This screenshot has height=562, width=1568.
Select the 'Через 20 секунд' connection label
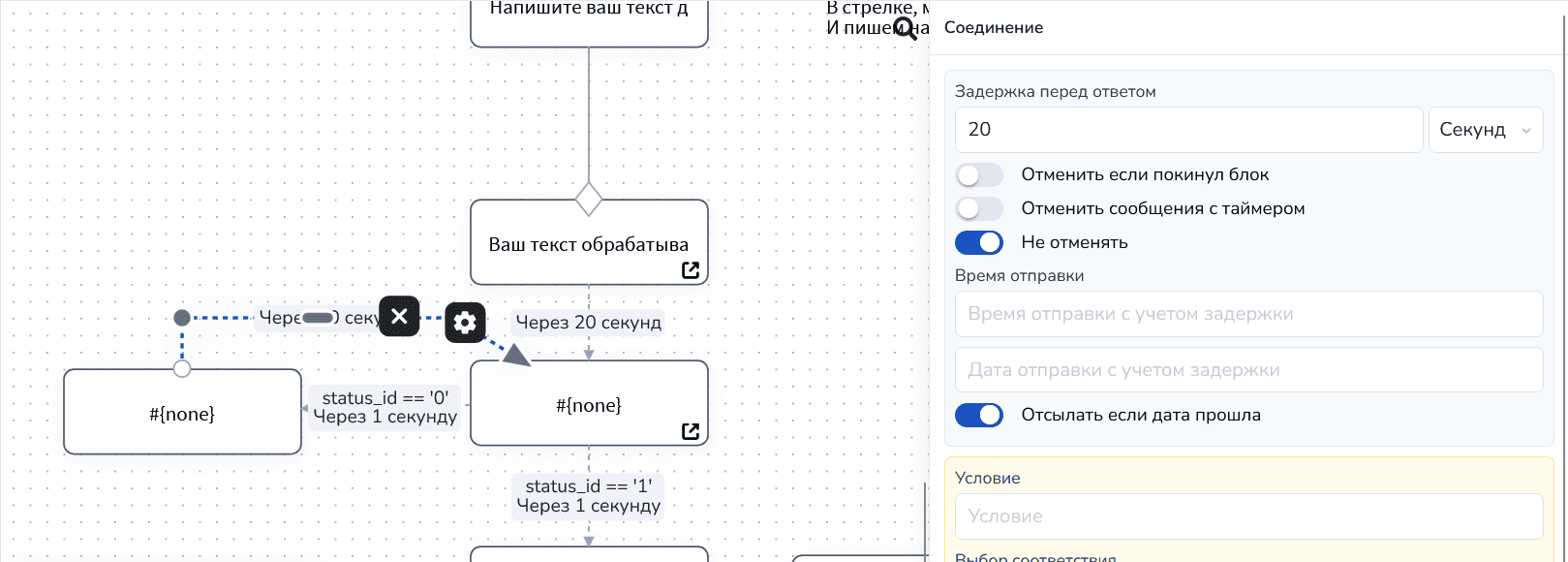tap(589, 323)
